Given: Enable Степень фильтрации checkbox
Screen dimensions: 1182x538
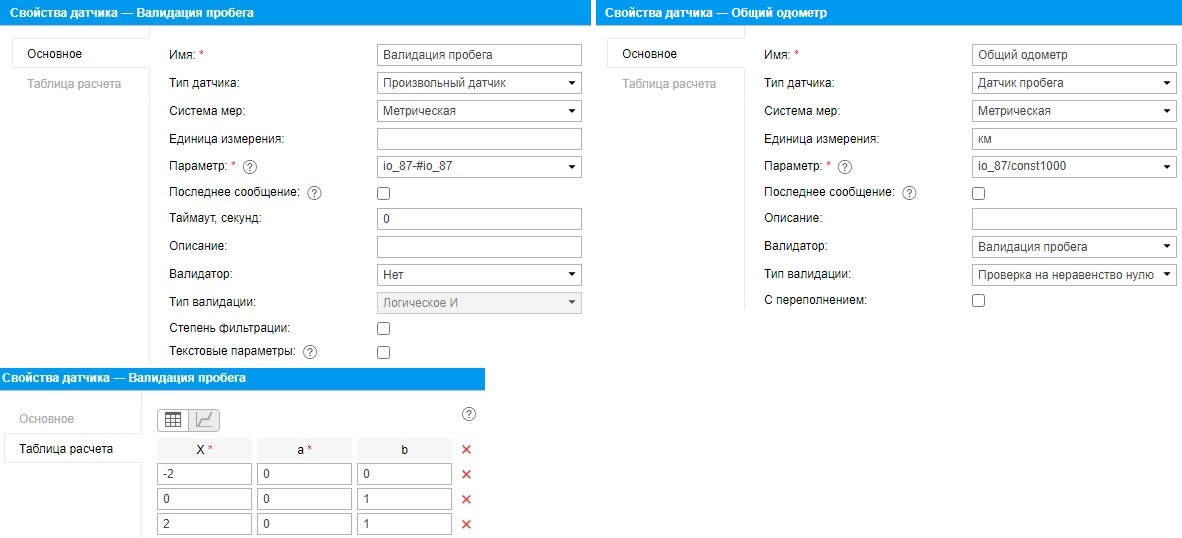Looking at the screenshot, I should (x=383, y=328).
